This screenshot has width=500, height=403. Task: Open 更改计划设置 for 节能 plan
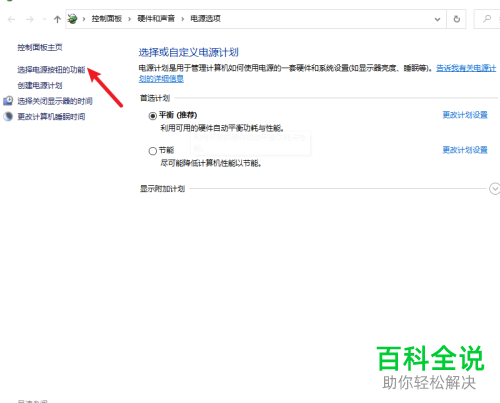coord(465,150)
